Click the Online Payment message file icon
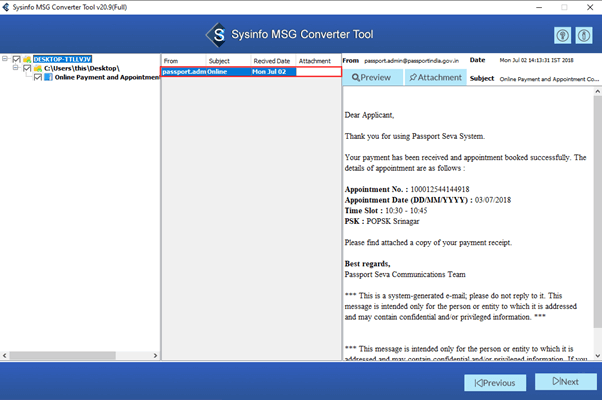 pos(48,77)
